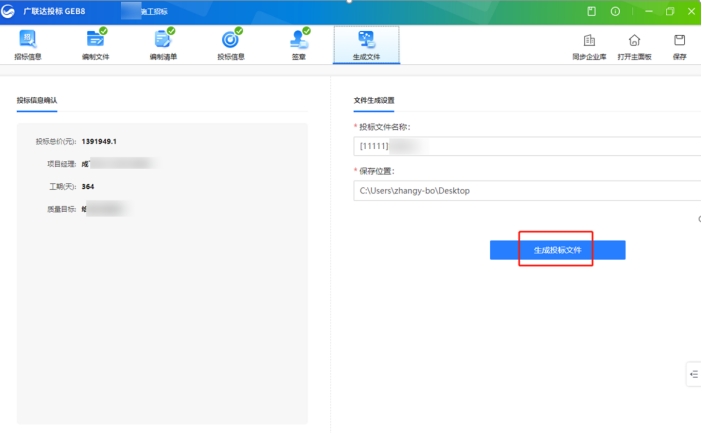The height and width of the screenshot is (433, 702).
Task: Open the 招标信息 step in toolbar
Action: coord(28,45)
